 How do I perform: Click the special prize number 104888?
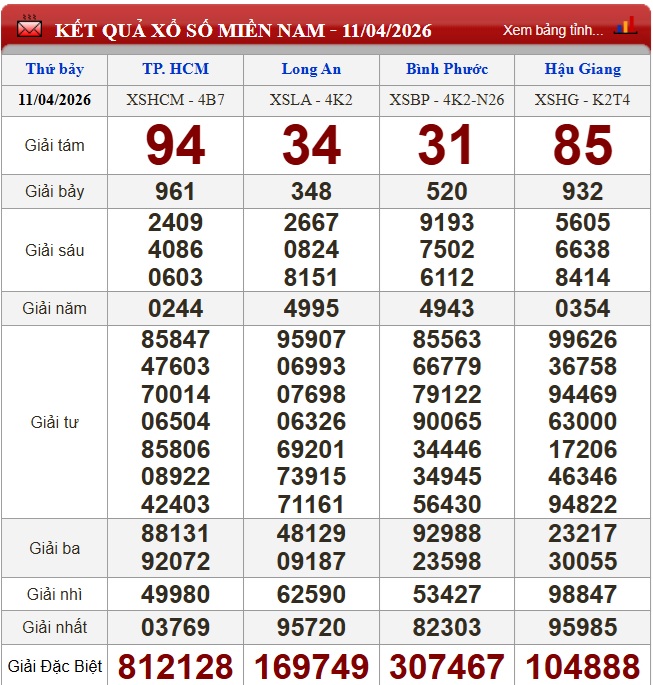582,666
